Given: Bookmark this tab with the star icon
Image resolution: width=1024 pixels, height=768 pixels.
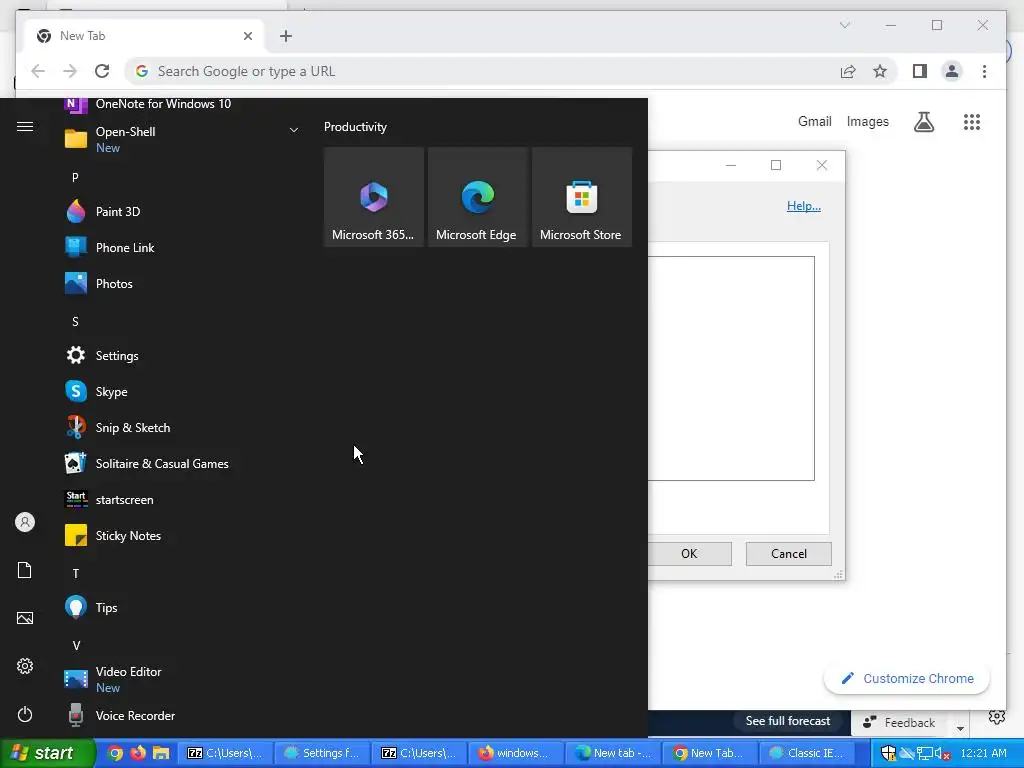Looking at the screenshot, I should (x=880, y=71).
